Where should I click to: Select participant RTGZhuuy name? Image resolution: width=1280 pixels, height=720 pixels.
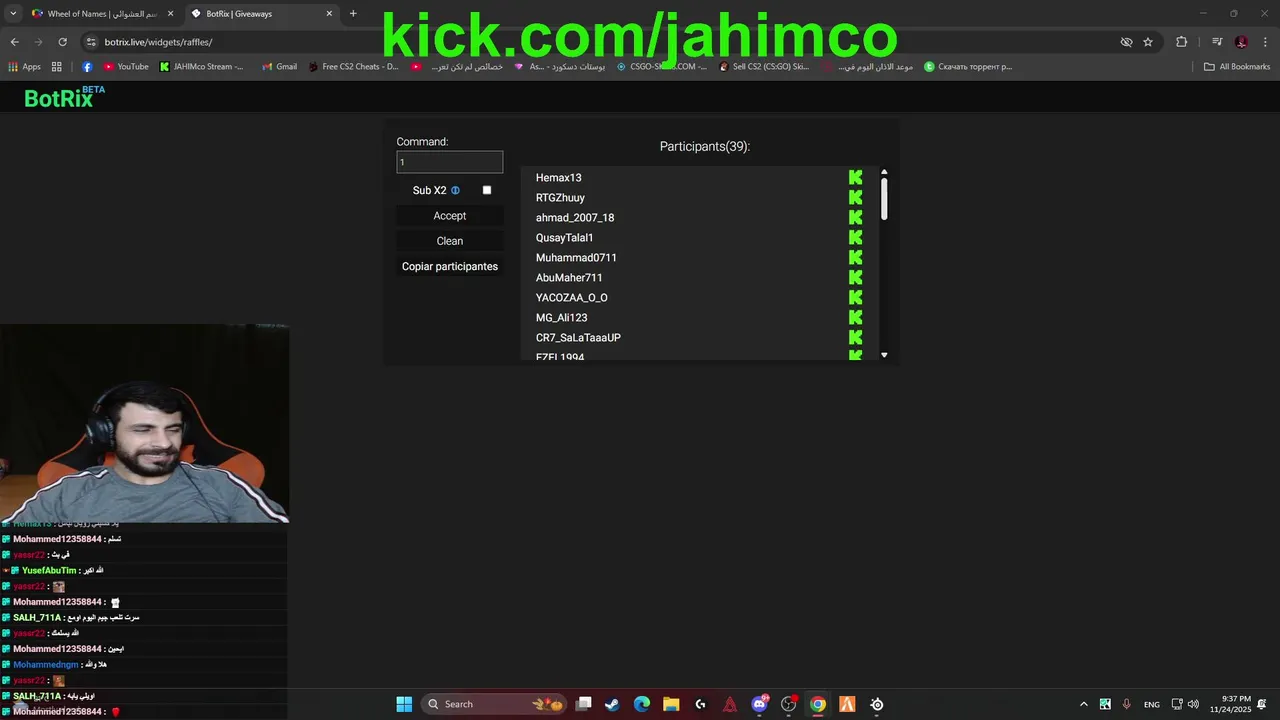click(x=560, y=198)
